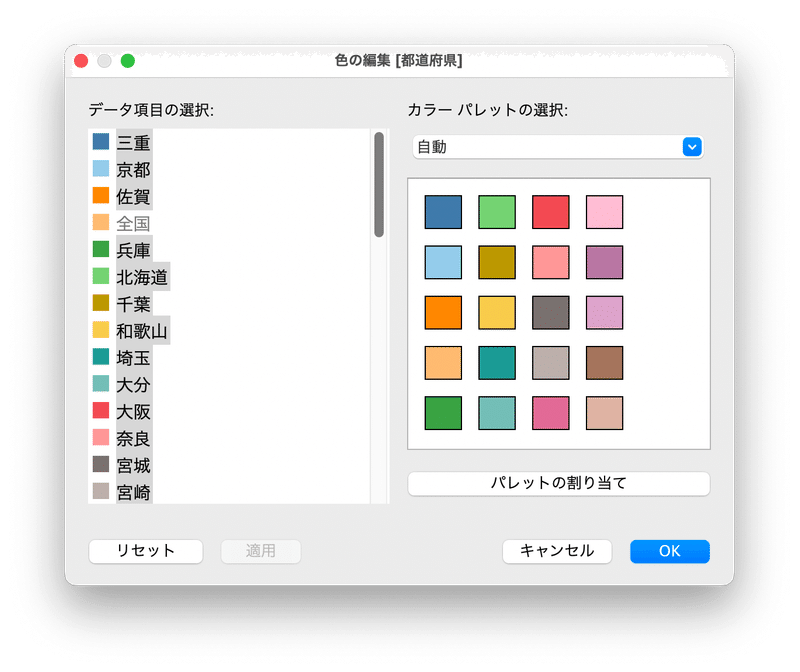Select the 北海道 data item

142,277
